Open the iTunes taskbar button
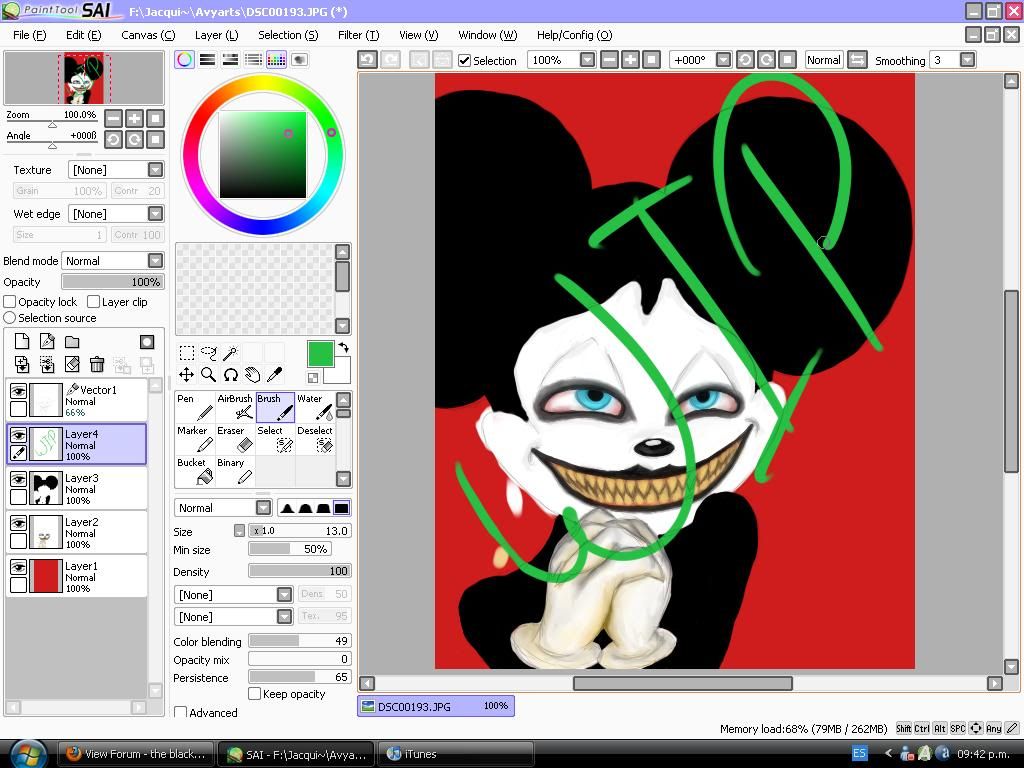 (x=456, y=754)
